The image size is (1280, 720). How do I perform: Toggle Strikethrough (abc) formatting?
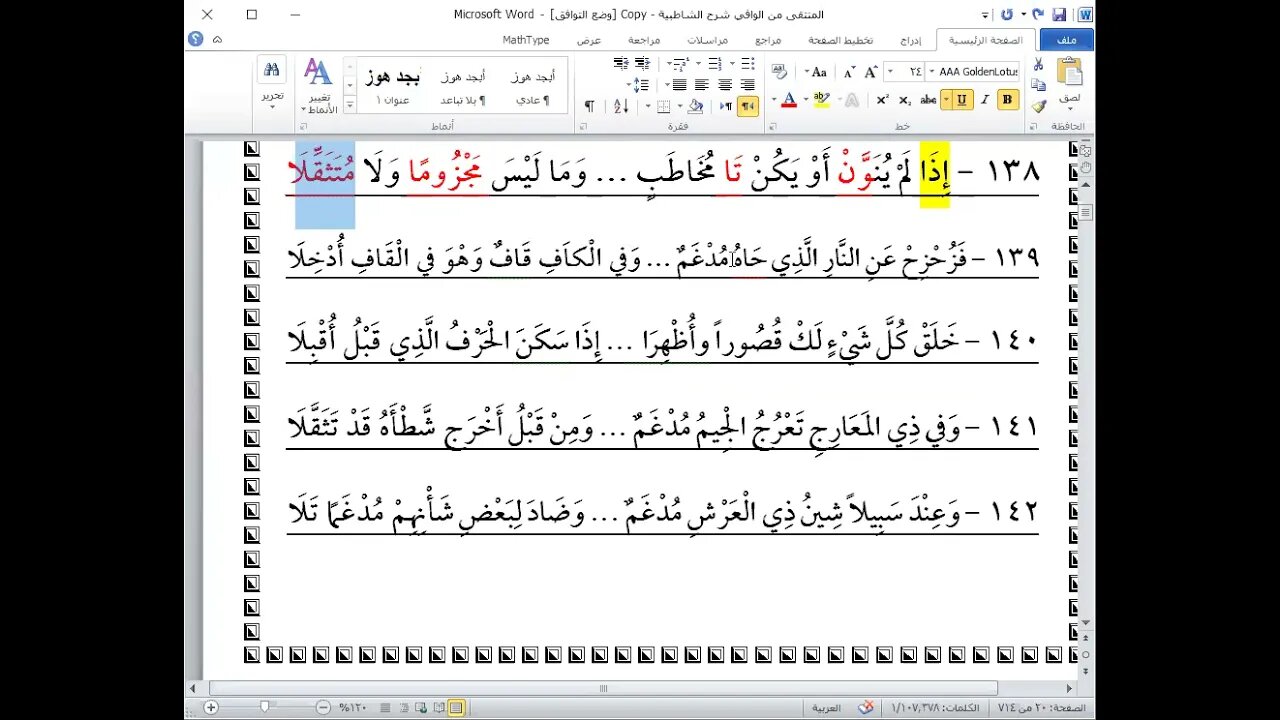[928, 99]
